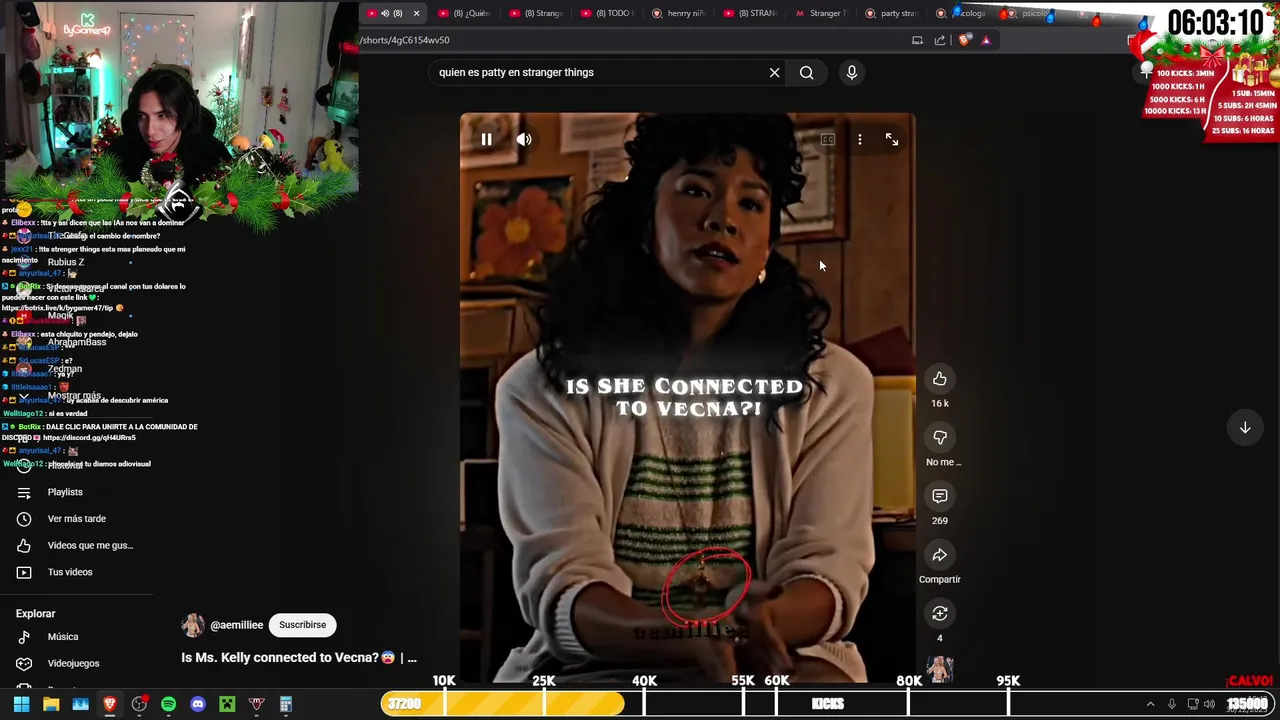This screenshot has width=1280, height=720.
Task: Clear the search box with X
Action: pos(774,72)
